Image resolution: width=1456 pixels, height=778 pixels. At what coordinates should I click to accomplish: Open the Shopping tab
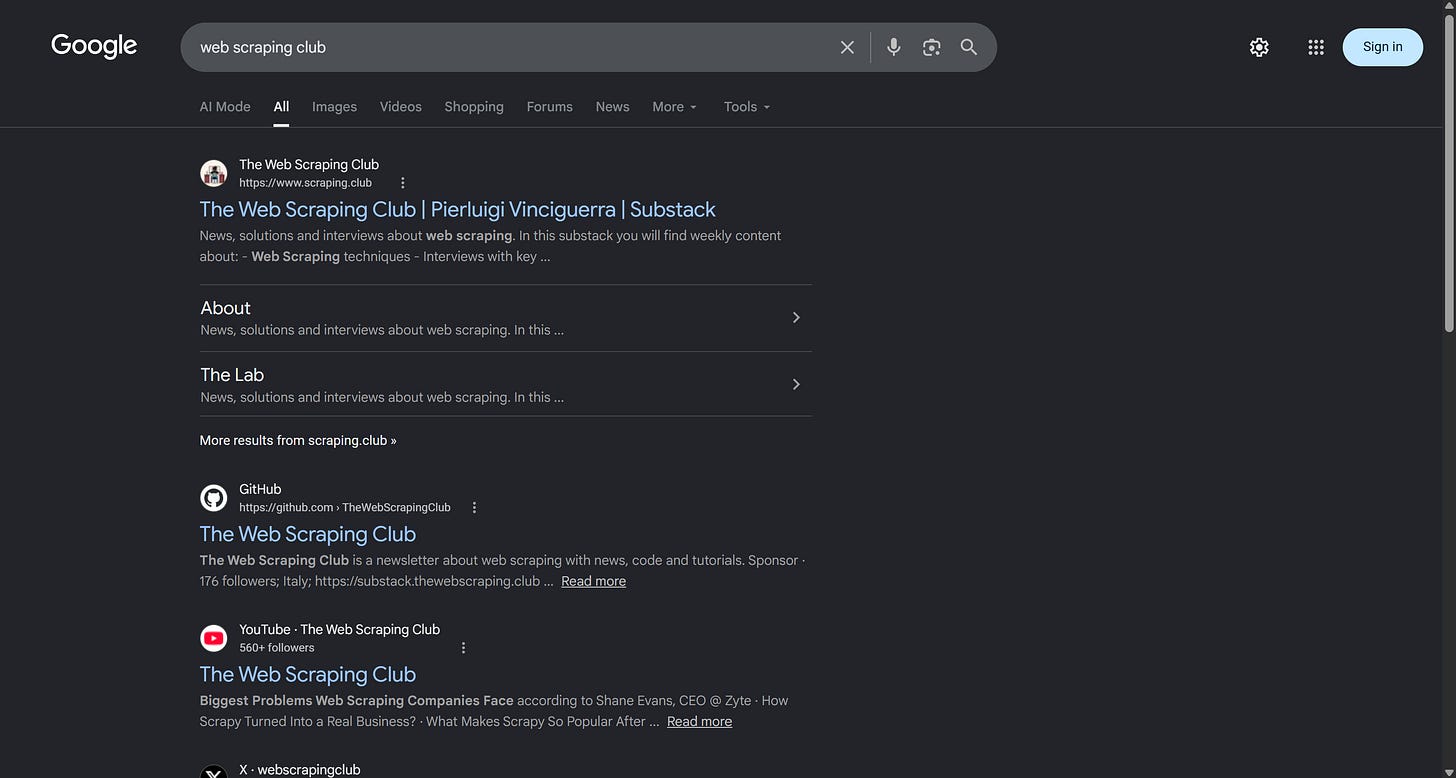point(474,107)
